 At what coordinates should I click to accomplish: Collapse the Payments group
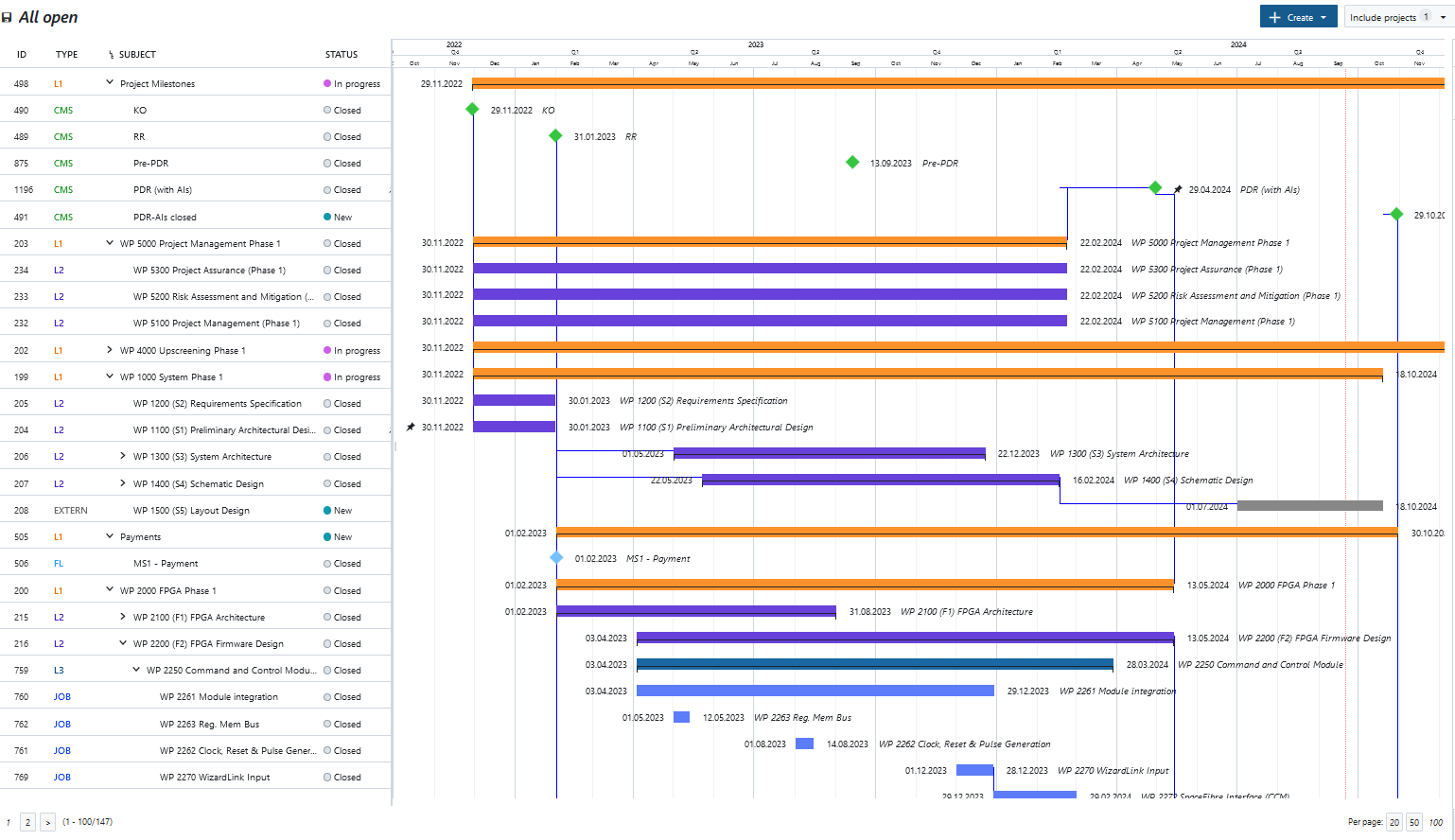[x=110, y=536]
